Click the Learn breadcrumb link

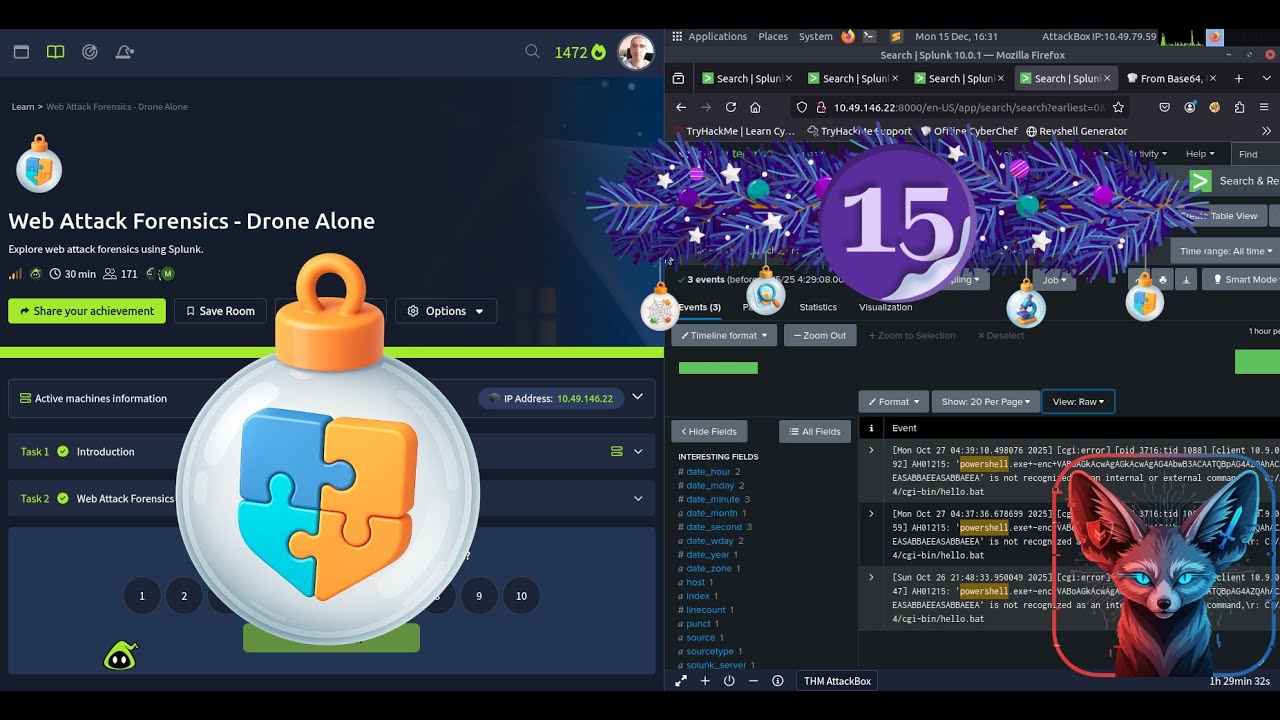(23, 107)
